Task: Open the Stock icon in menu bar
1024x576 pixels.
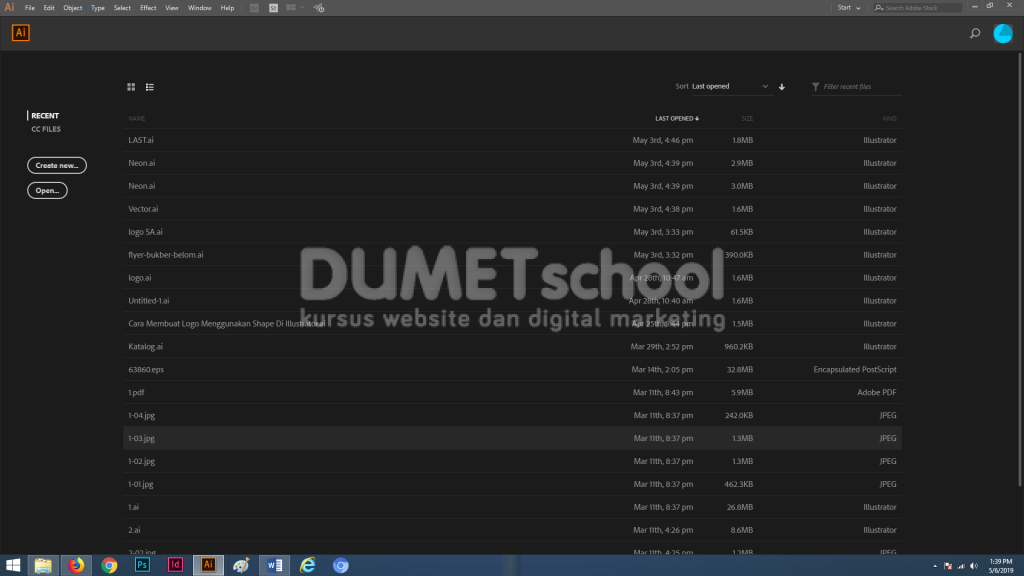Action: (274, 8)
